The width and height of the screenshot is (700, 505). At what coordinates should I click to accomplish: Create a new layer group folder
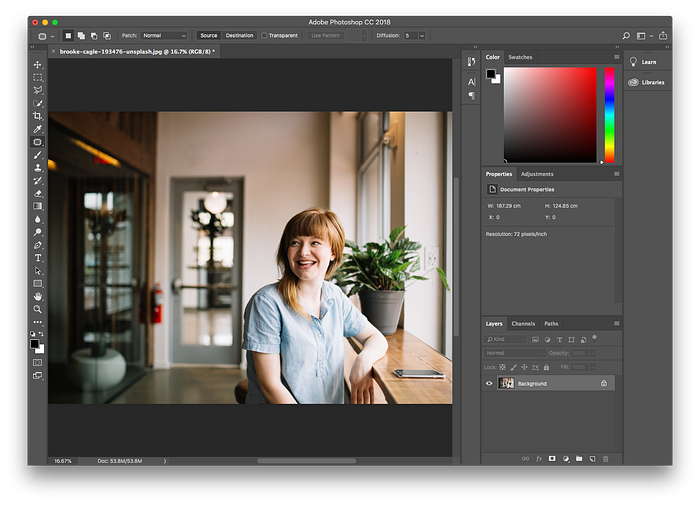click(579, 459)
